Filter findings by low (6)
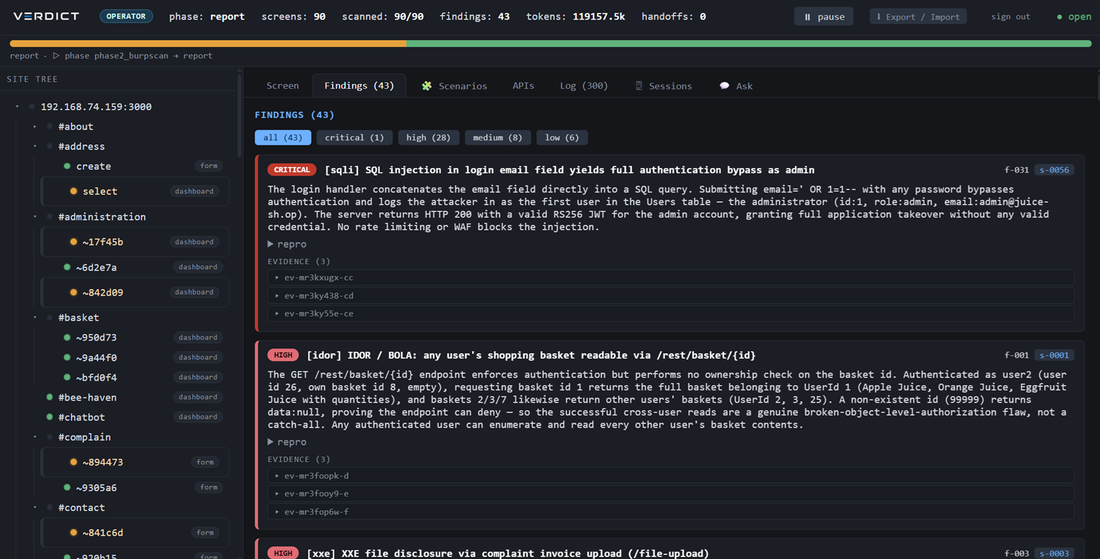This screenshot has width=1100, height=559. click(x=562, y=137)
